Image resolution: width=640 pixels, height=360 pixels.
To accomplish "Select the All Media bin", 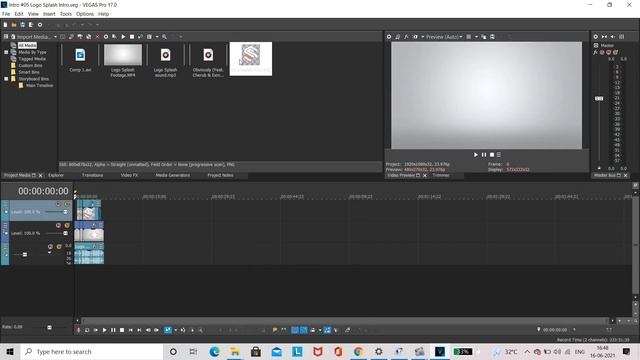I will pos(27,45).
